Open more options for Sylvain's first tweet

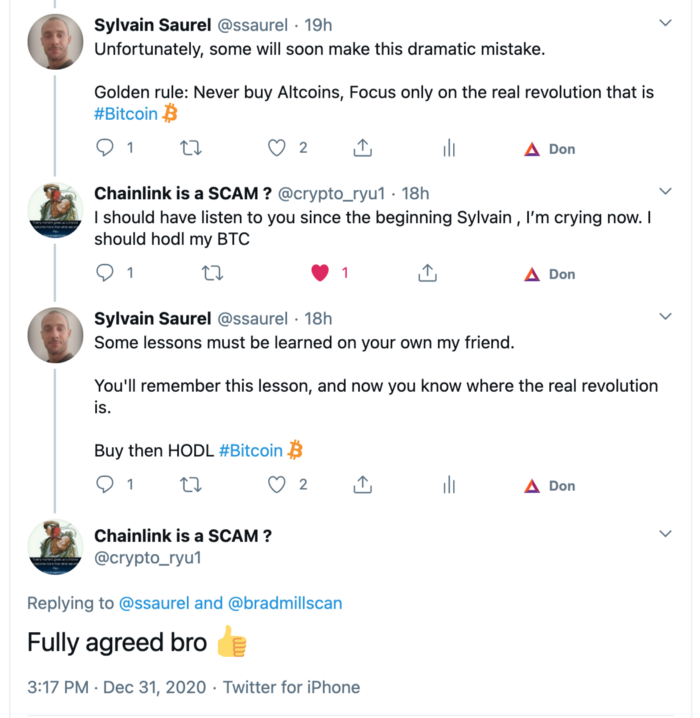(666, 22)
